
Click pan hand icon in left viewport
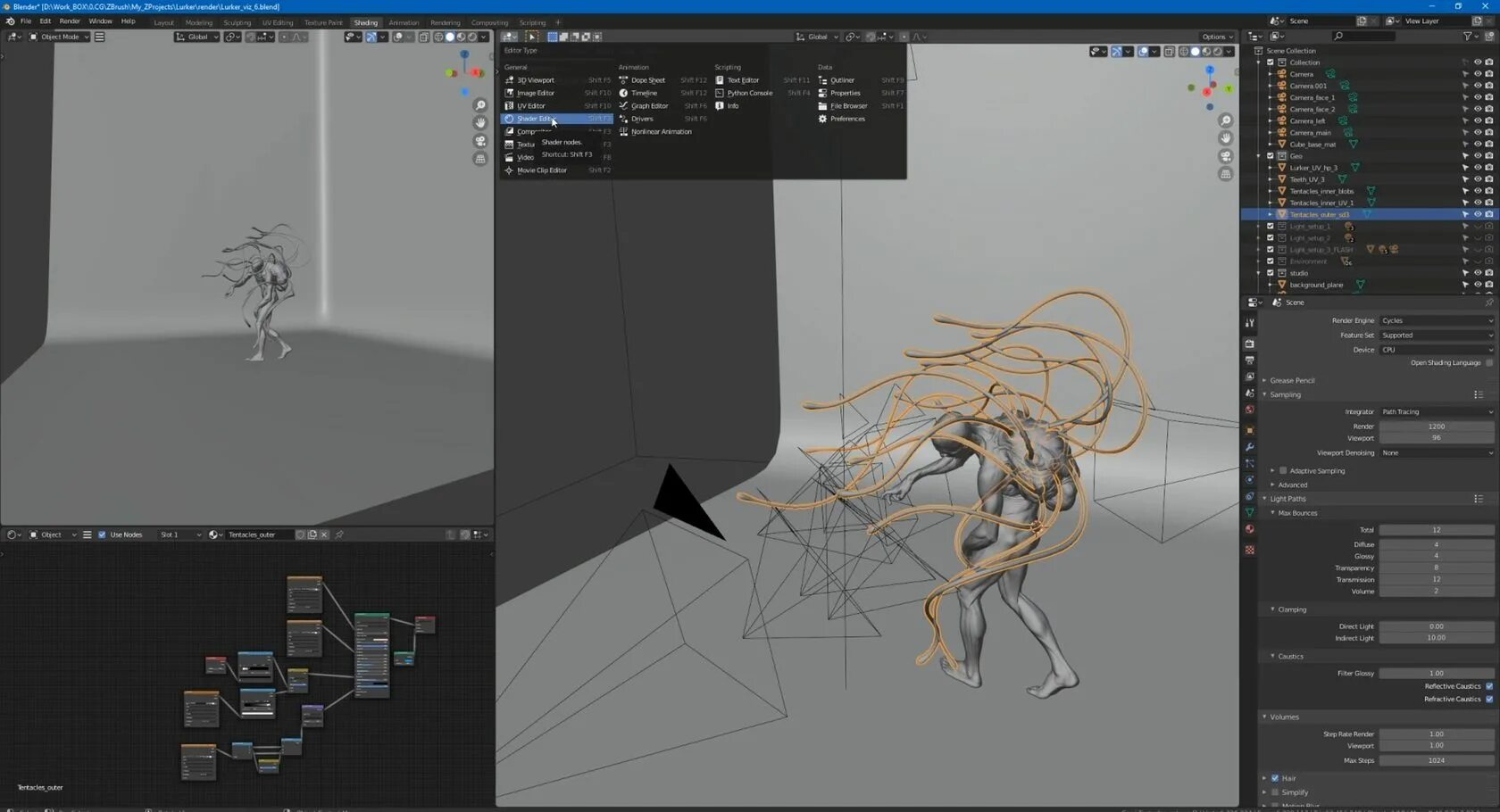point(480,123)
